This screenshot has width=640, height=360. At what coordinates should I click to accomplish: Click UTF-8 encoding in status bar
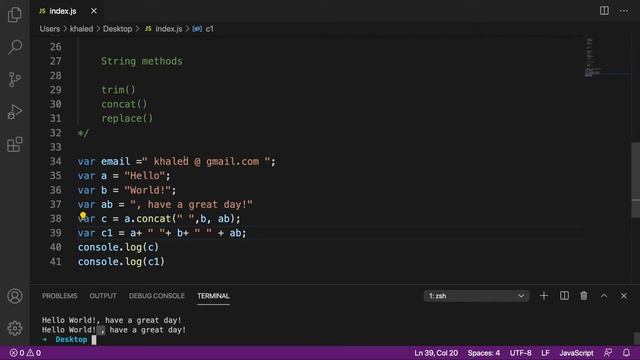[520, 353]
